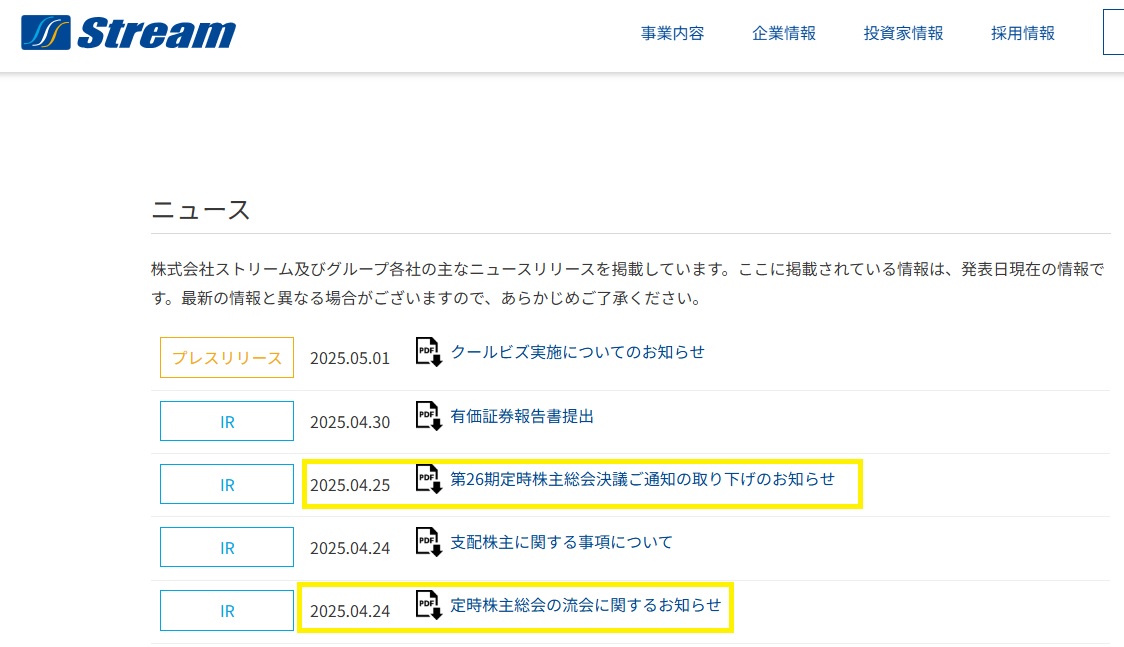Screen dimensions: 1124x647
Task: Click the Stream logo in the header
Action: tap(128, 33)
